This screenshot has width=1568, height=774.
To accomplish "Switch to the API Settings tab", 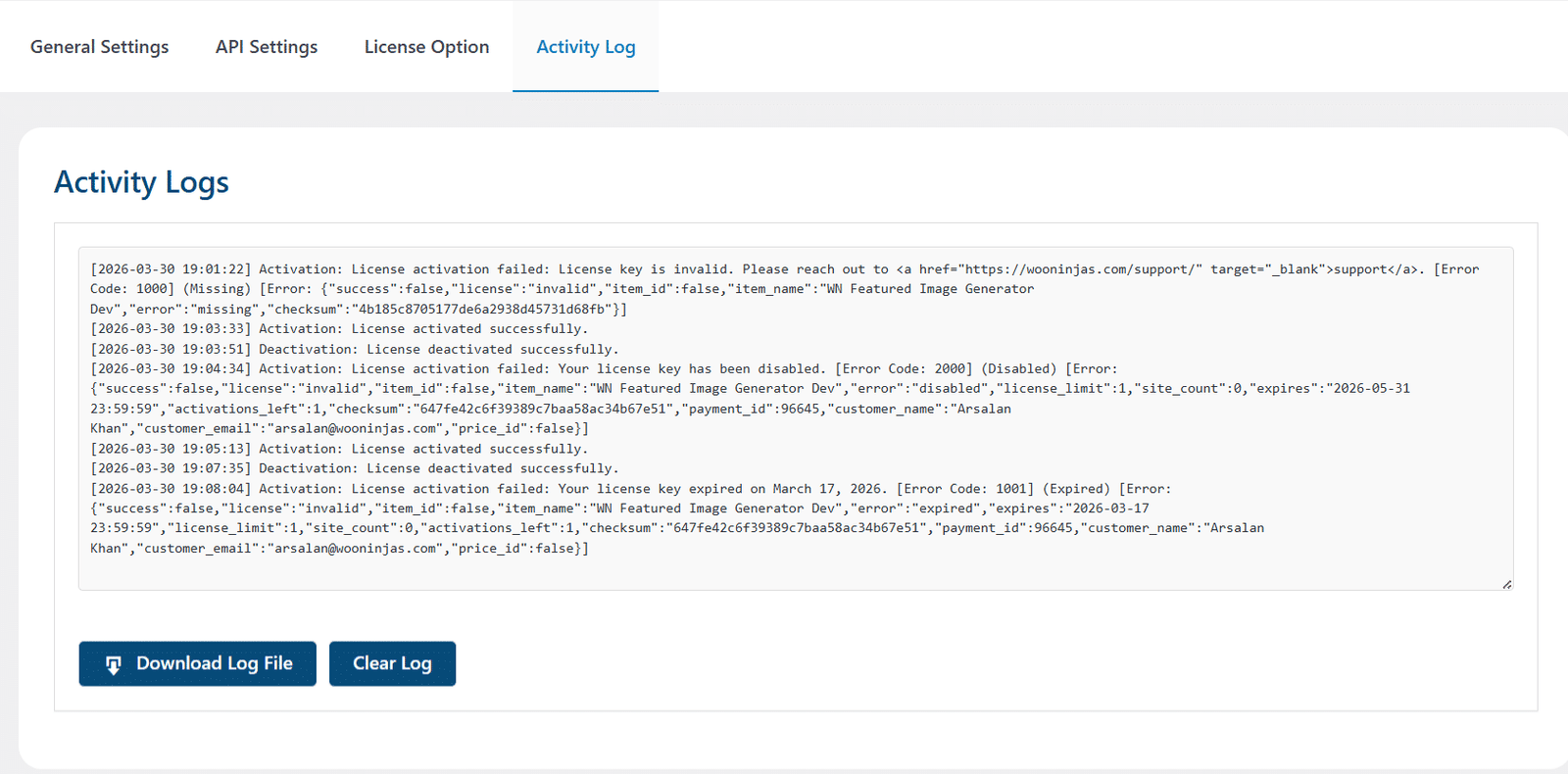I will click(267, 47).
